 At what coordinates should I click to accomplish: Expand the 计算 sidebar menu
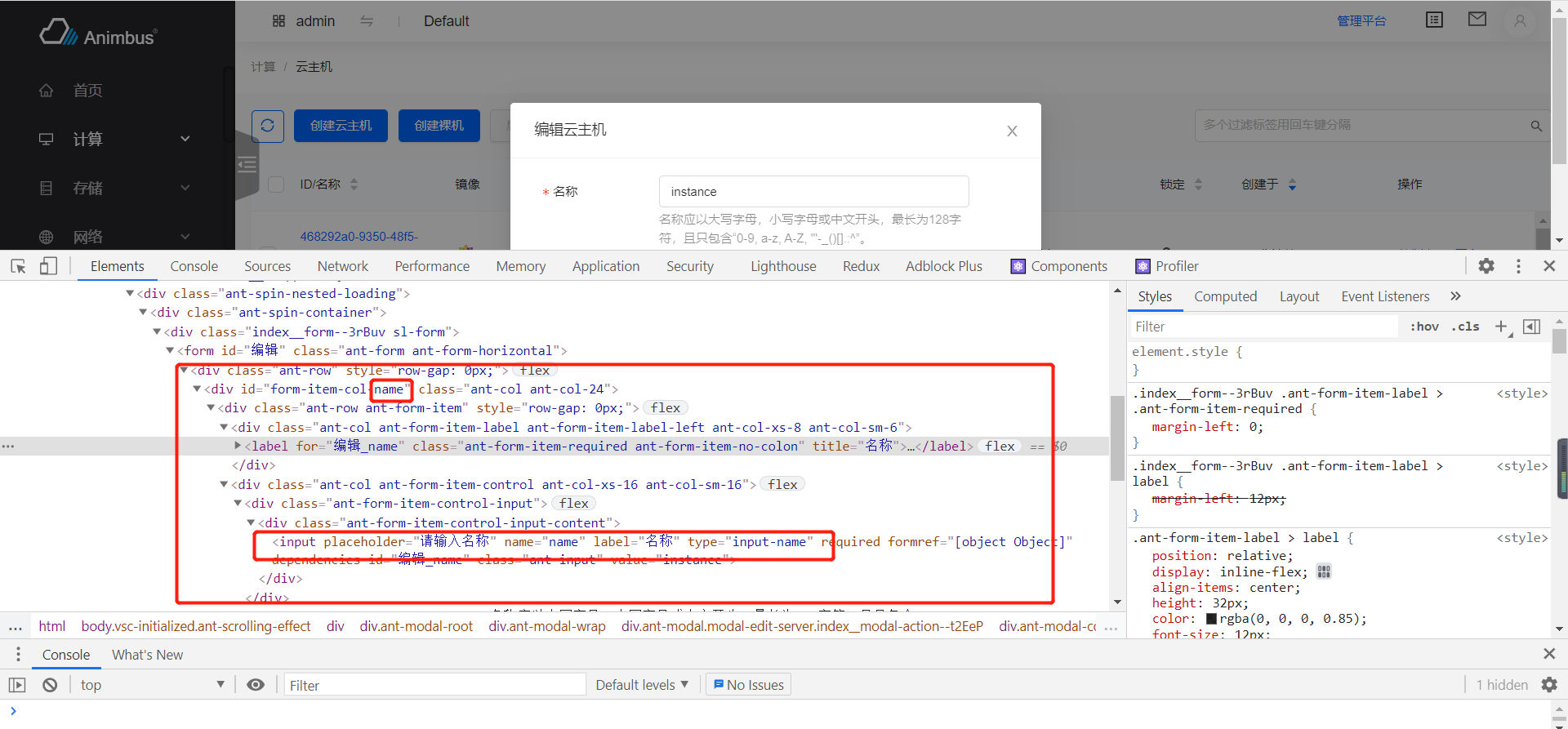(114, 140)
